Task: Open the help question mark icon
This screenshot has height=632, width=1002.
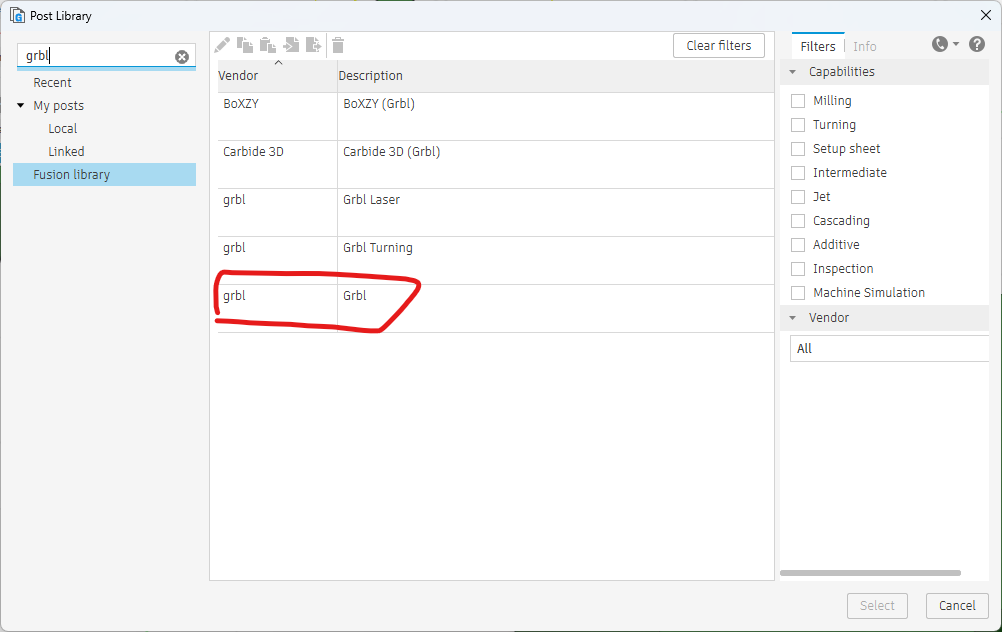Action: point(977,44)
